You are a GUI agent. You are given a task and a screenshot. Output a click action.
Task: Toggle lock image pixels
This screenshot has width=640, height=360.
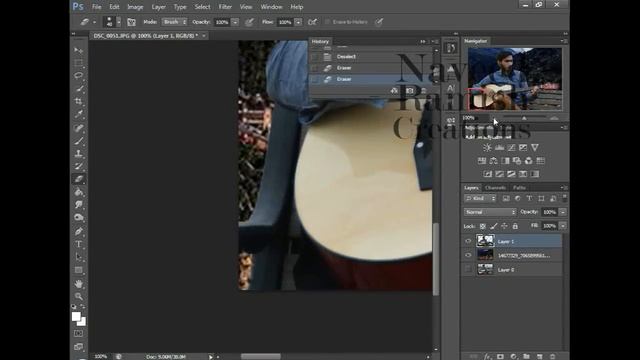coord(493,226)
